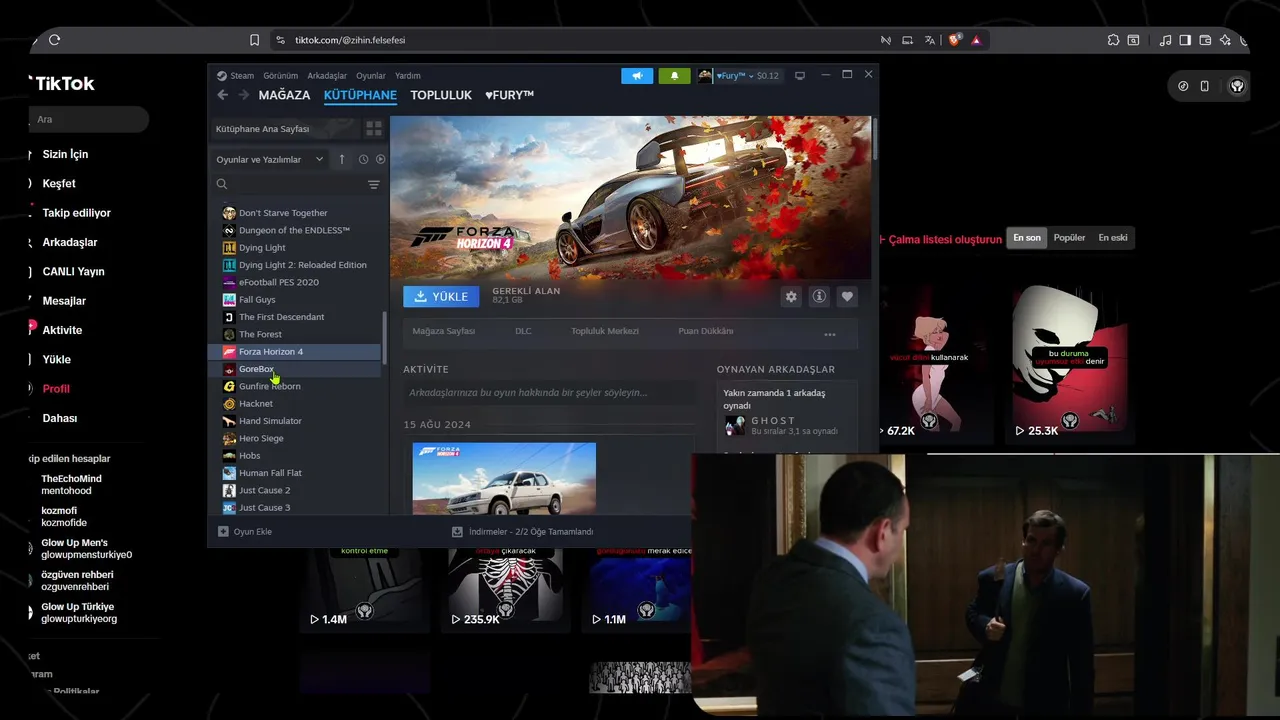1280x720 pixels.
Task: Open the ♥FURY™ profile tab
Action: click(x=509, y=95)
